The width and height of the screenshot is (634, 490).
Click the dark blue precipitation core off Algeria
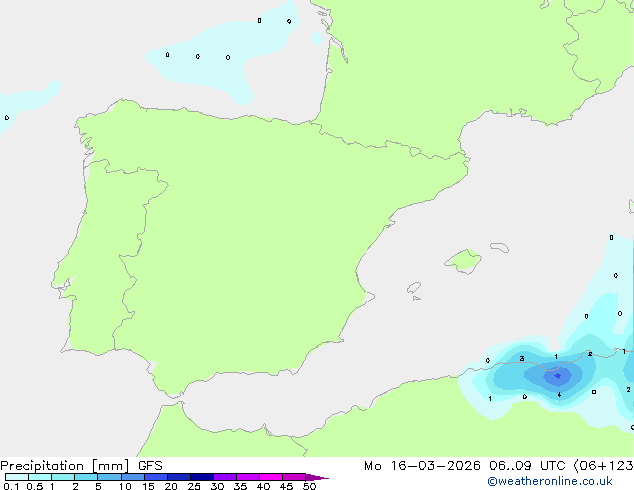click(x=558, y=376)
